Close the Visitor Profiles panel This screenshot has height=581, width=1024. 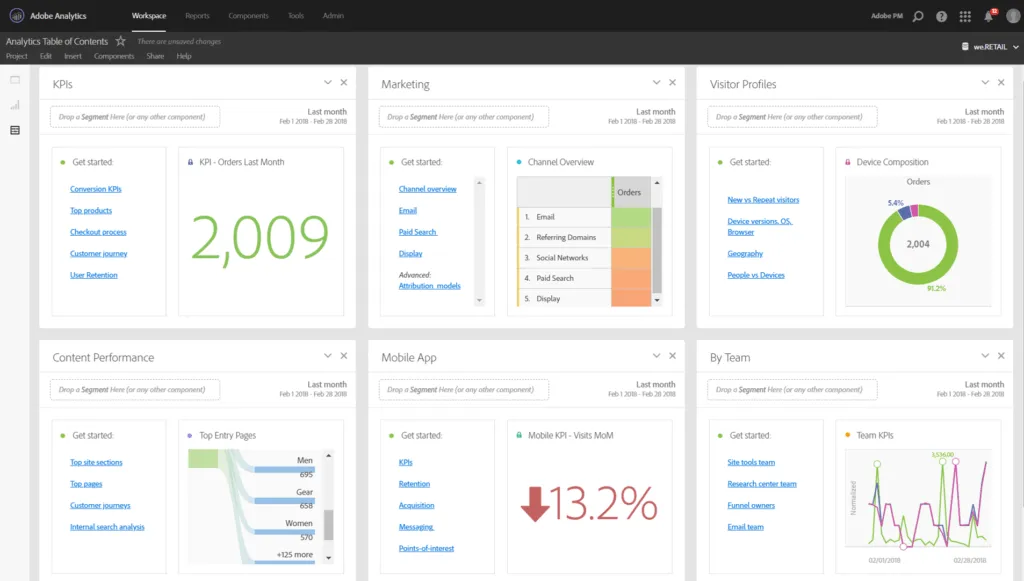[x=1001, y=83]
